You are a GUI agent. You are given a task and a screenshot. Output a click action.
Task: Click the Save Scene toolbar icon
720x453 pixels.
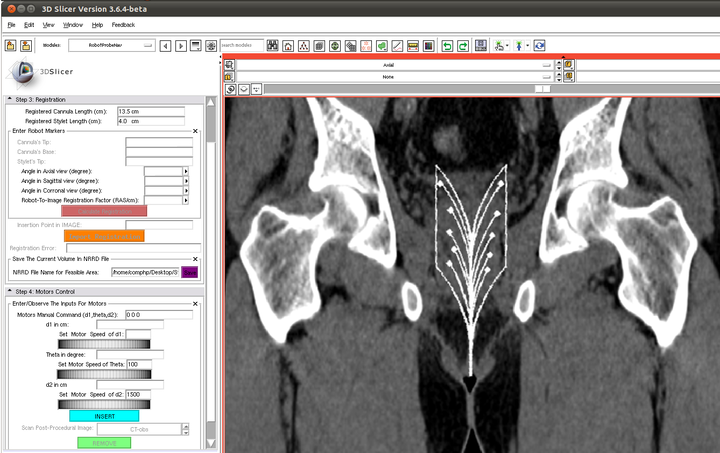26,45
